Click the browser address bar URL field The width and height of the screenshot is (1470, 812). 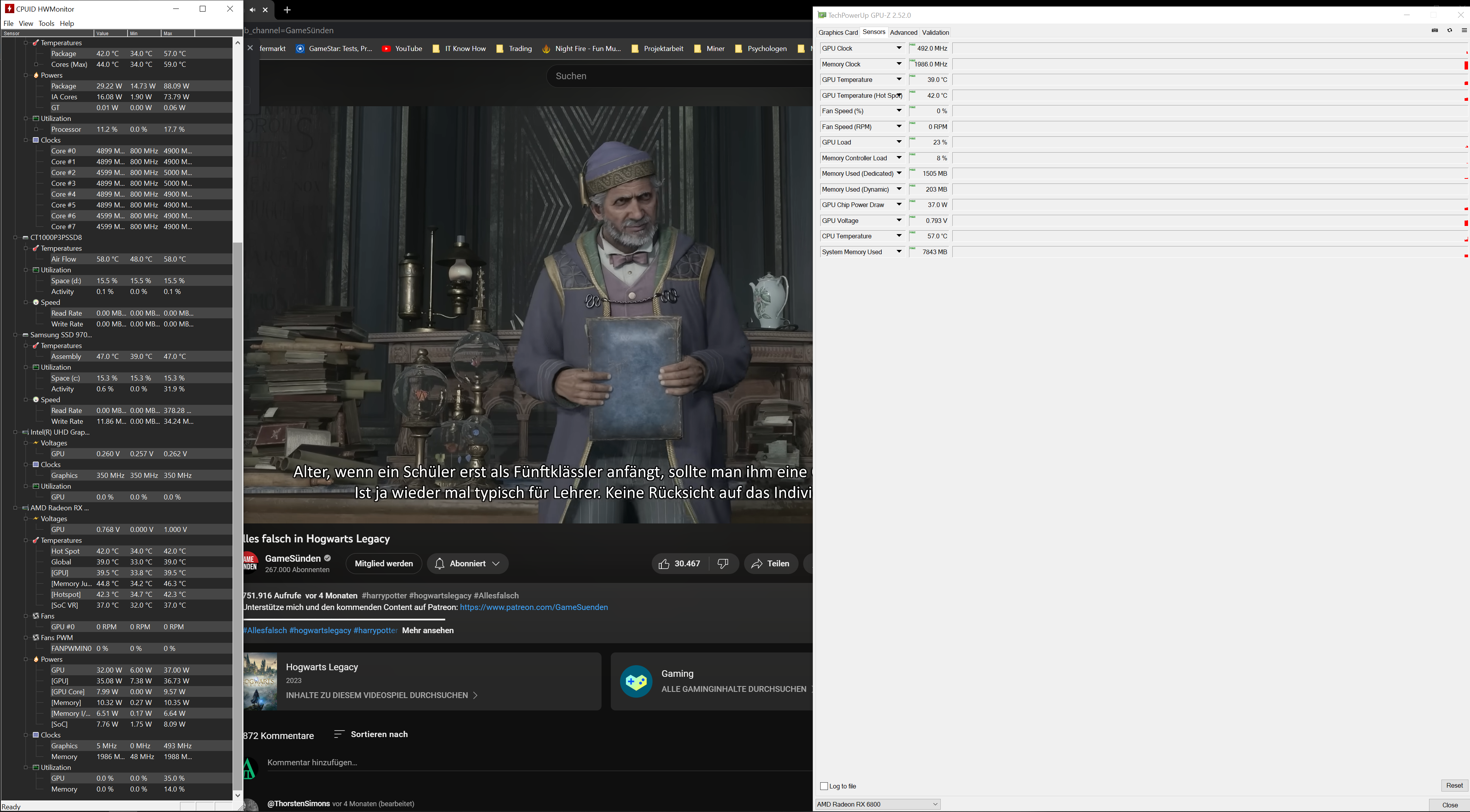527,30
